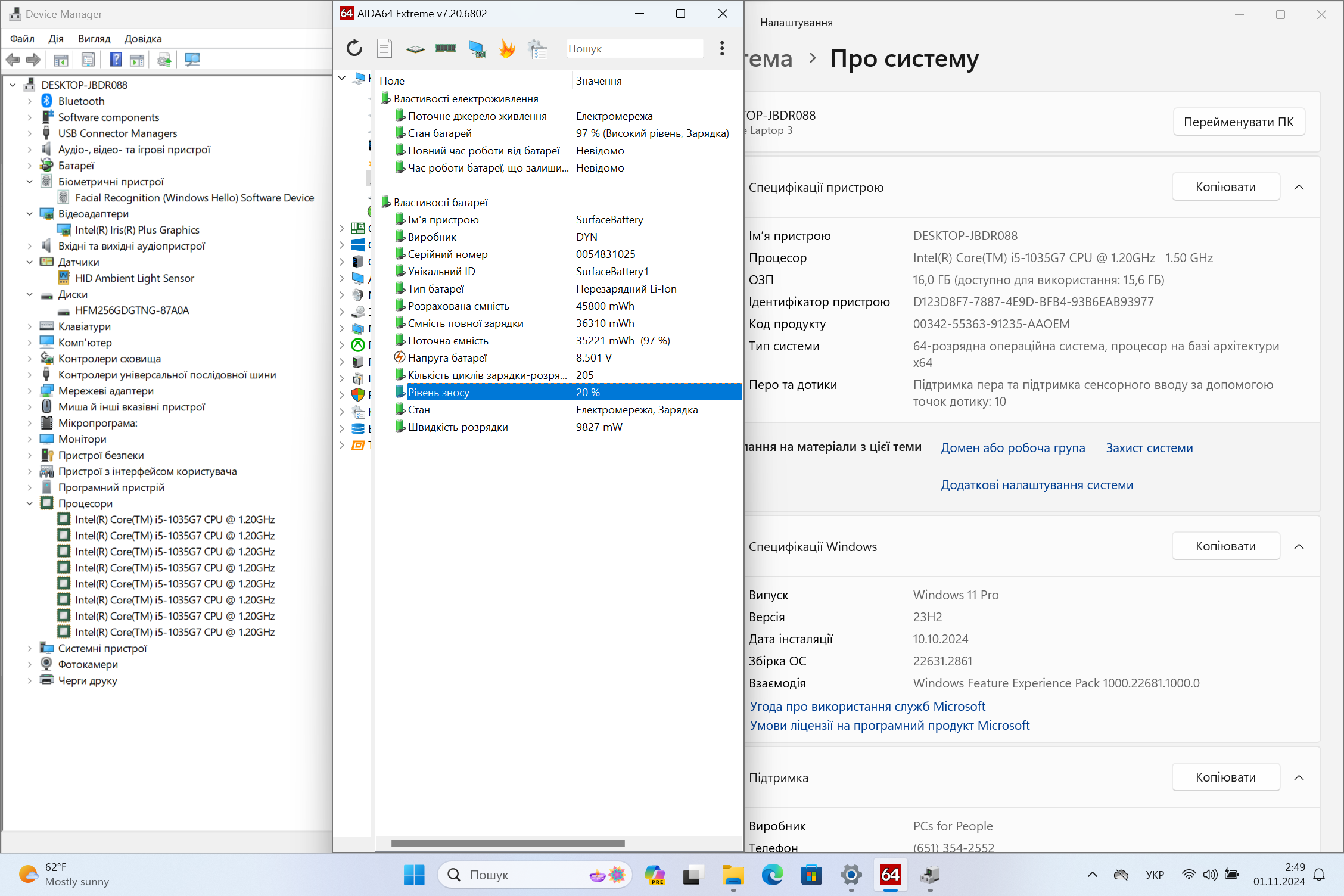This screenshot has height=896, width=1344.
Task: Collapse the Специфікації Windows section chevron
Action: click(x=1299, y=547)
